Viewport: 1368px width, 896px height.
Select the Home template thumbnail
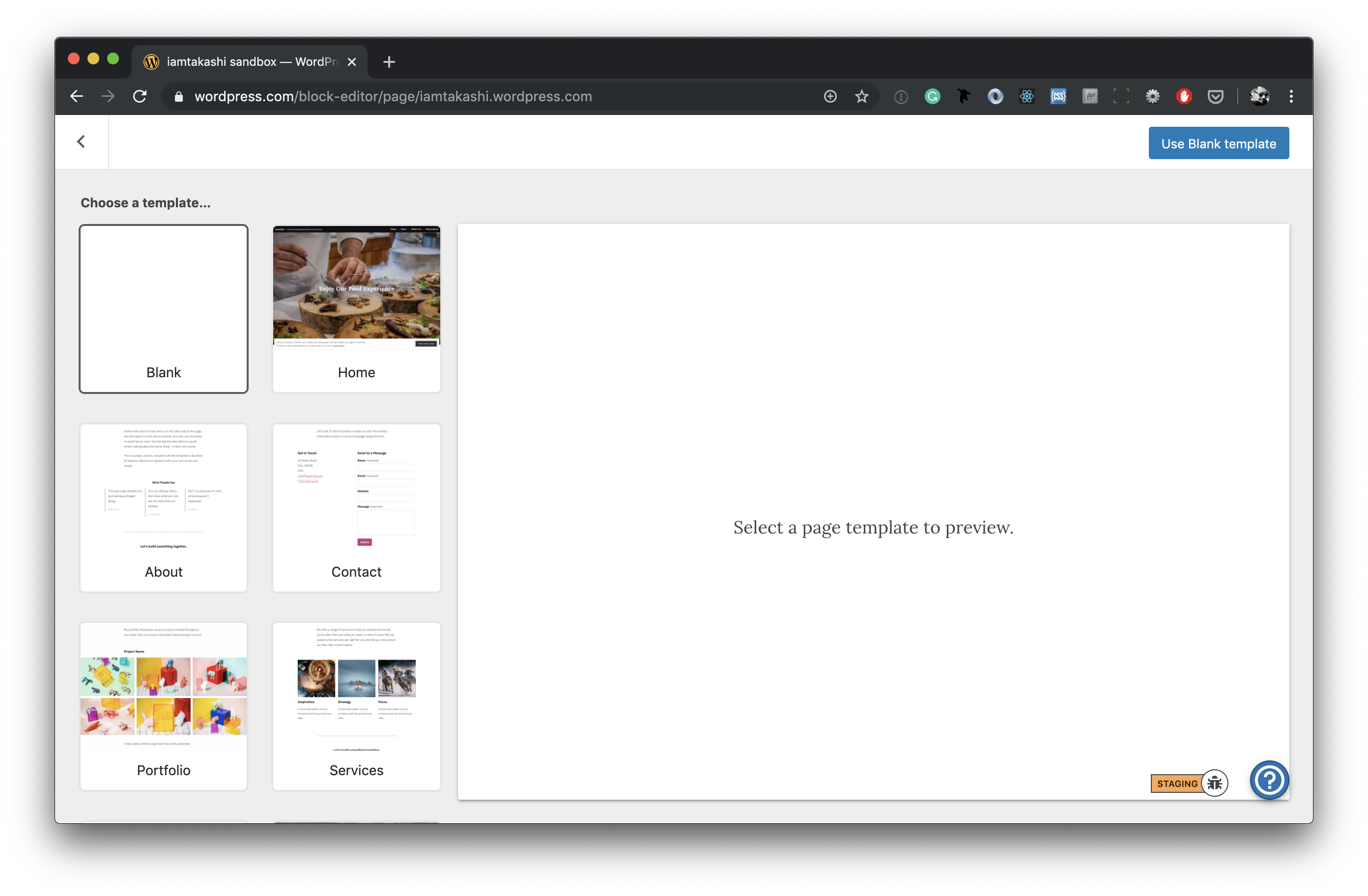356,308
